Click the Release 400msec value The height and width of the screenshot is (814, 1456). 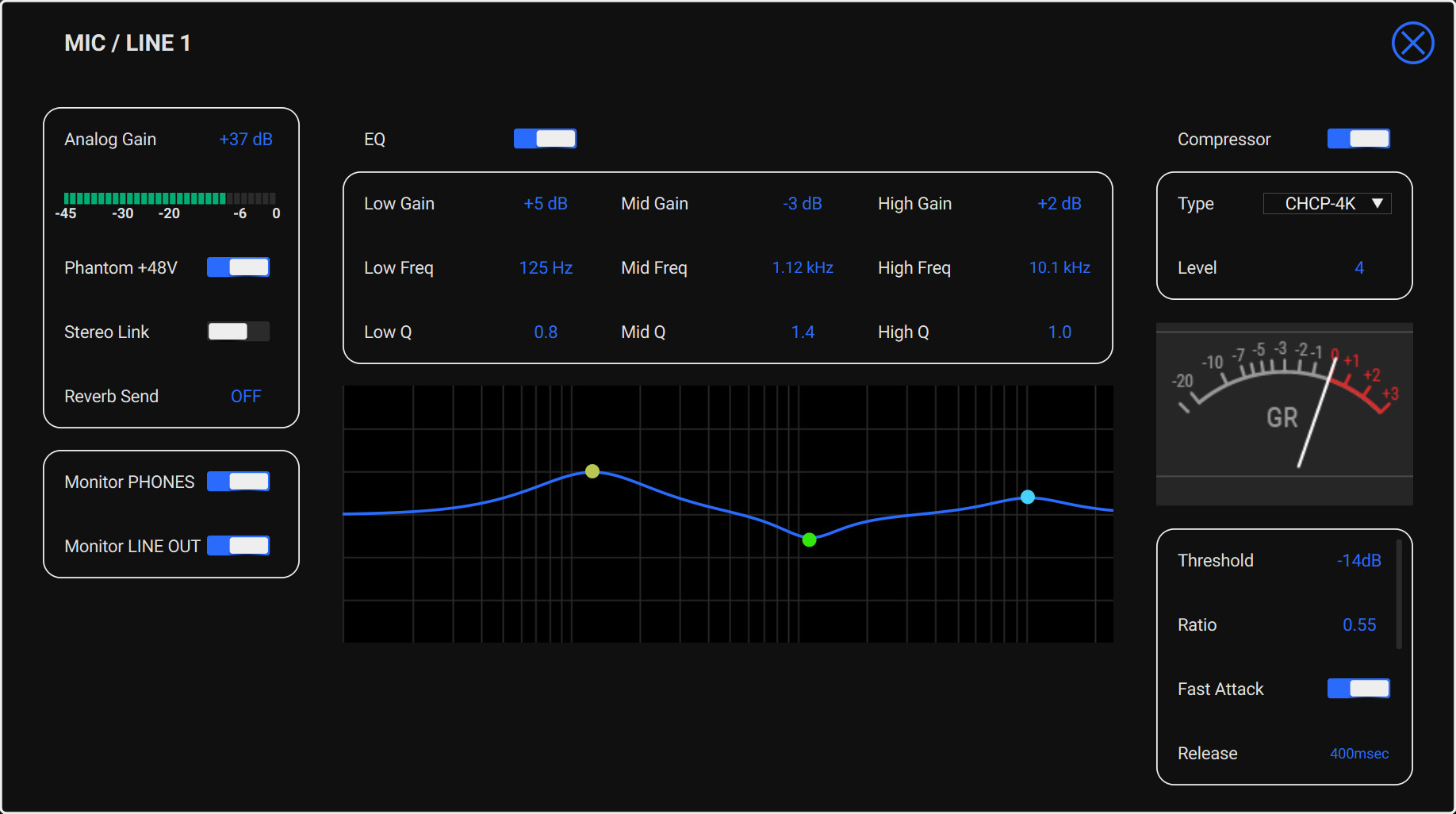tap(1358, 754)
